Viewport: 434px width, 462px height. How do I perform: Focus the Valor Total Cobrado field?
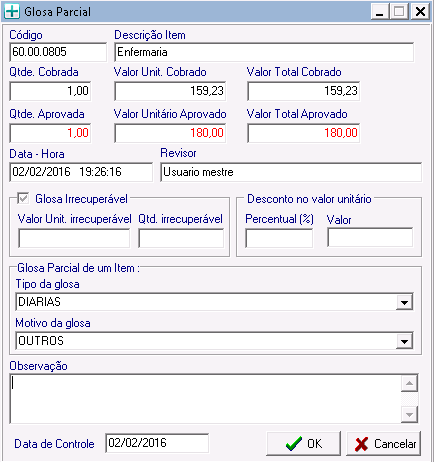point(303,91)
